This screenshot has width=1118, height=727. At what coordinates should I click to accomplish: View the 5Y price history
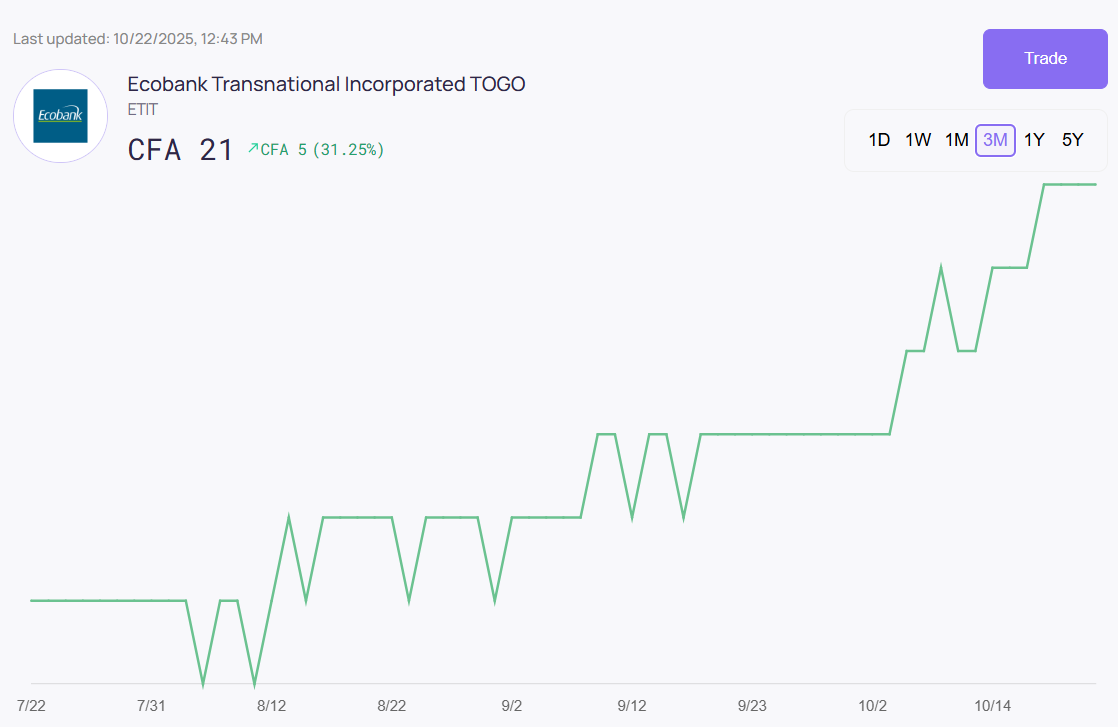1072,140
